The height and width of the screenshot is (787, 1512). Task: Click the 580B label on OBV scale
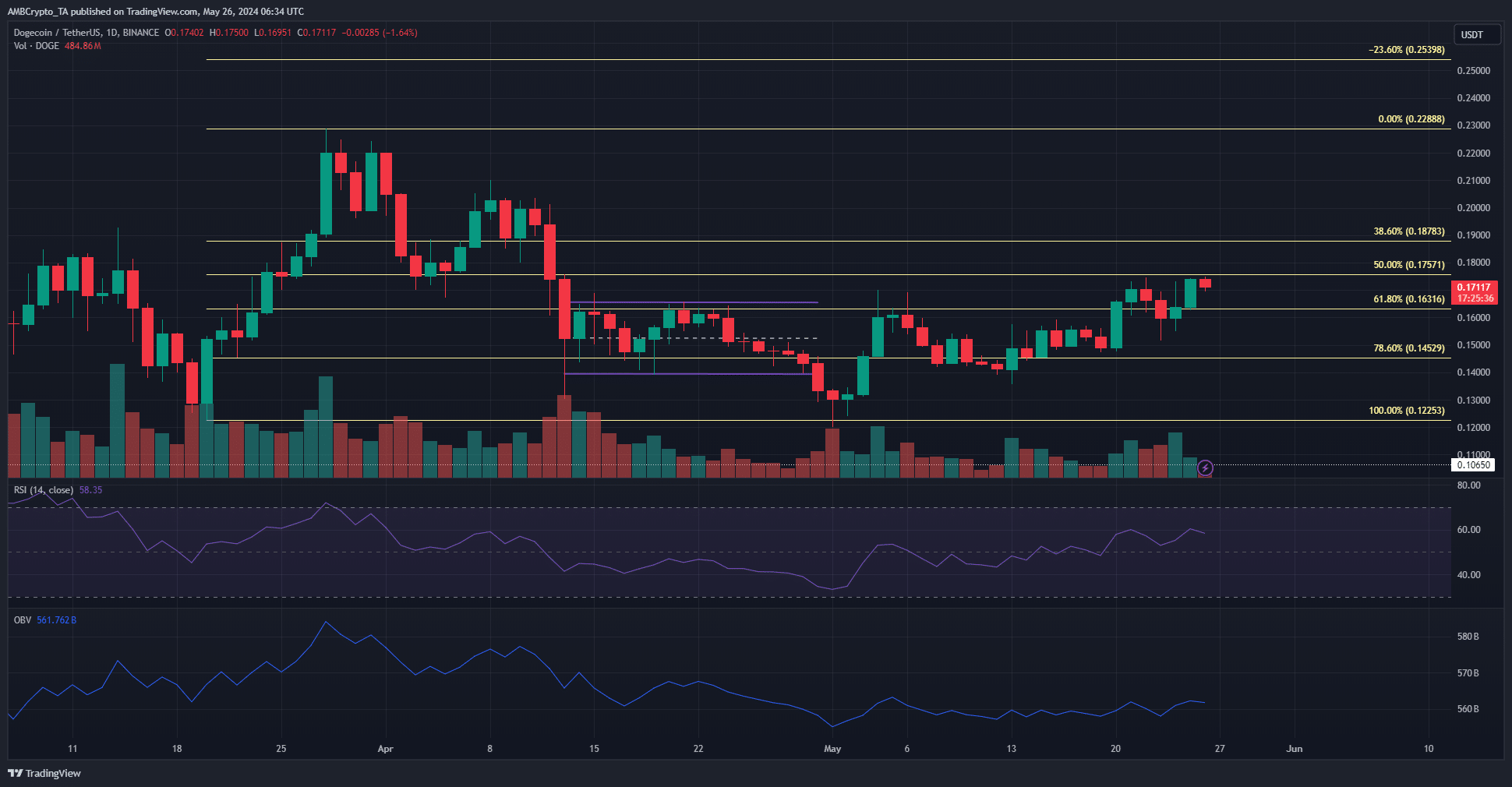click(x=1468, y=637)
